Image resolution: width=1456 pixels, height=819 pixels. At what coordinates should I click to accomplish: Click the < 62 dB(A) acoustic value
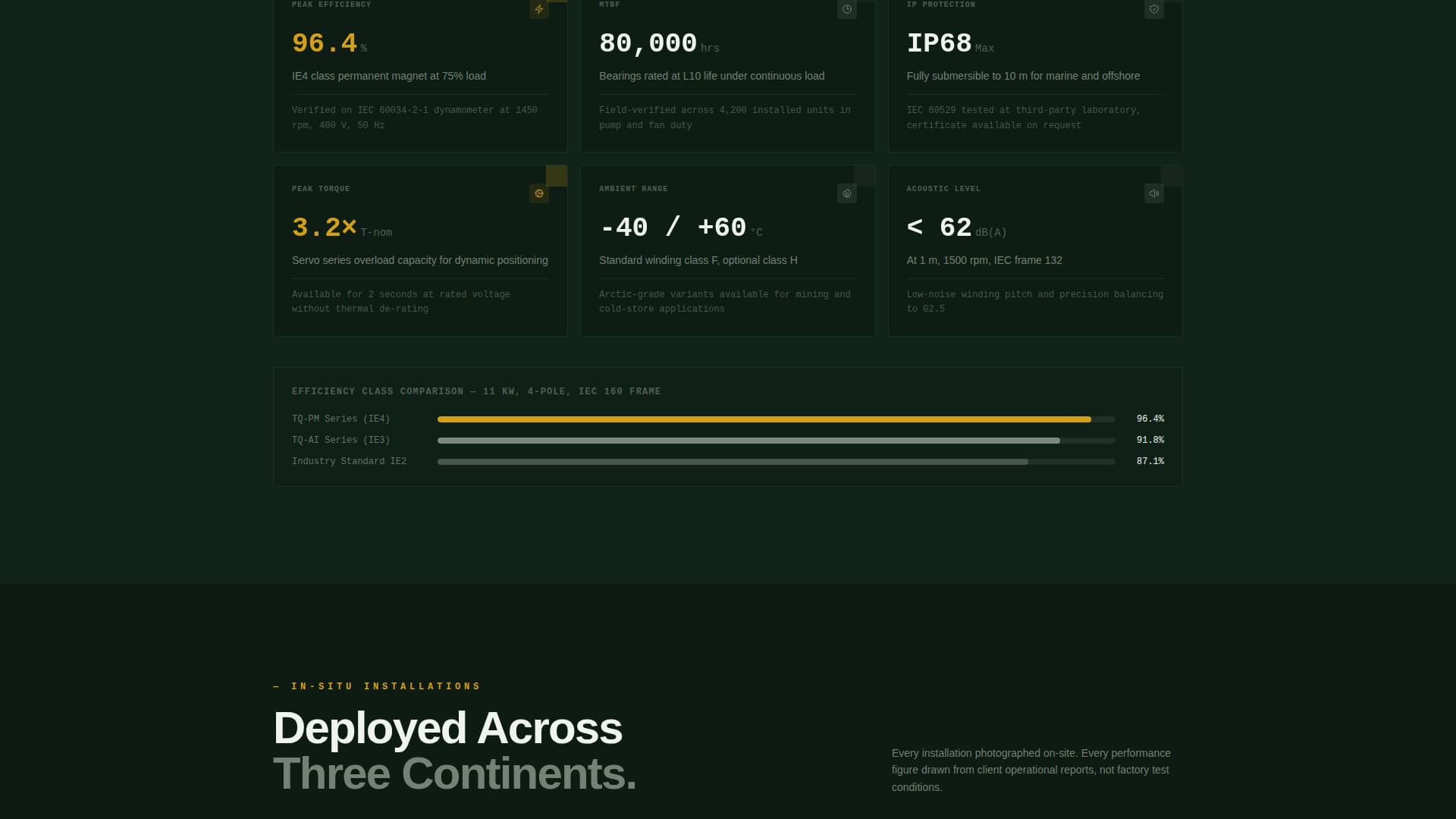pos(939,227)
